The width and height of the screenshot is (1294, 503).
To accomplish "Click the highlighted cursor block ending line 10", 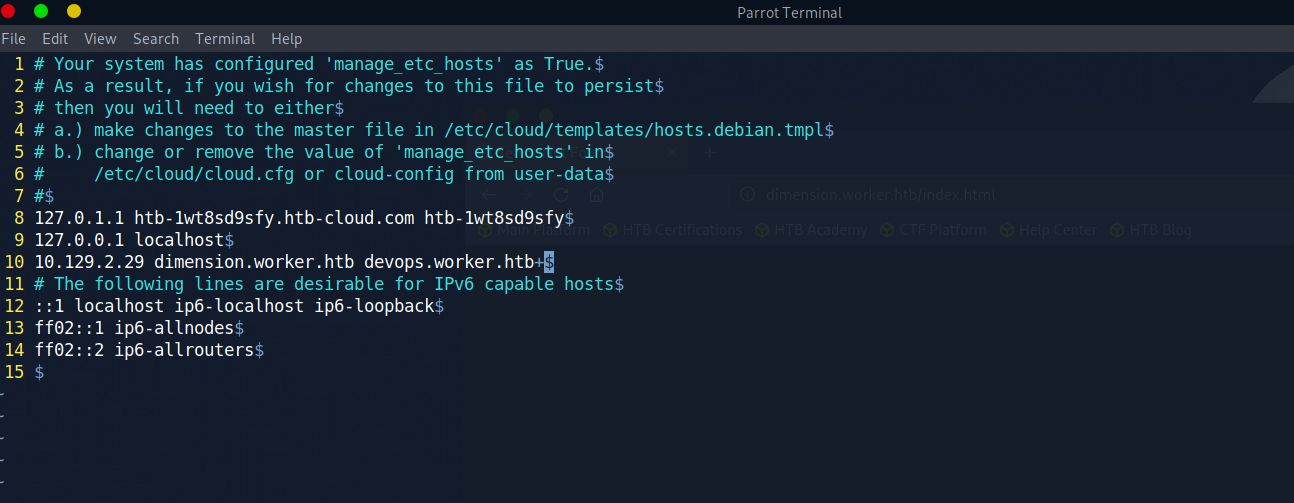I will pyautogui.click(x=549, y=262).
